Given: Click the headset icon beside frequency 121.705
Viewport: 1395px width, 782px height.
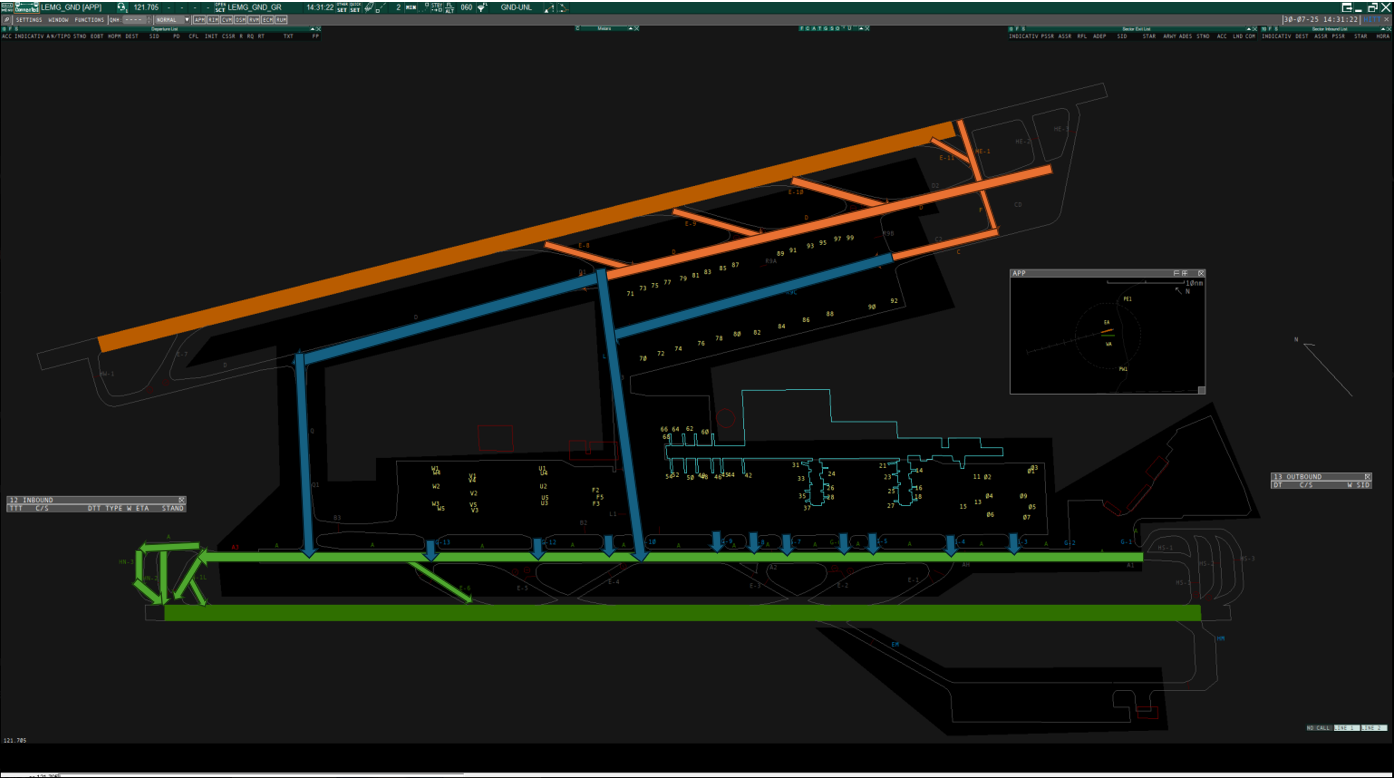Looking at the screenshot, I should coord(121,7).
